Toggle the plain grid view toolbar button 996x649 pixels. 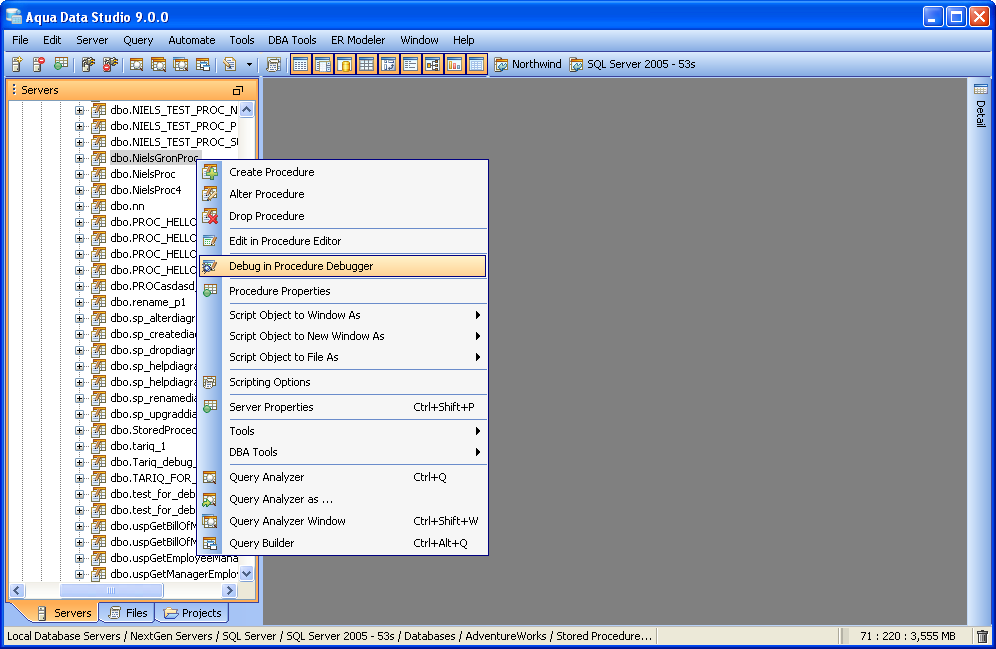click(367, 64)
